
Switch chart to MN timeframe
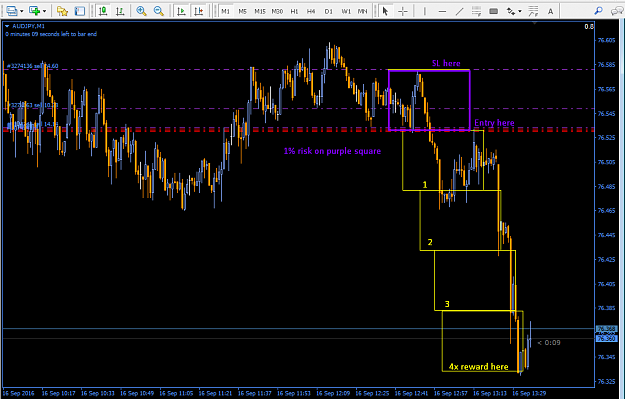pos(362,12)
